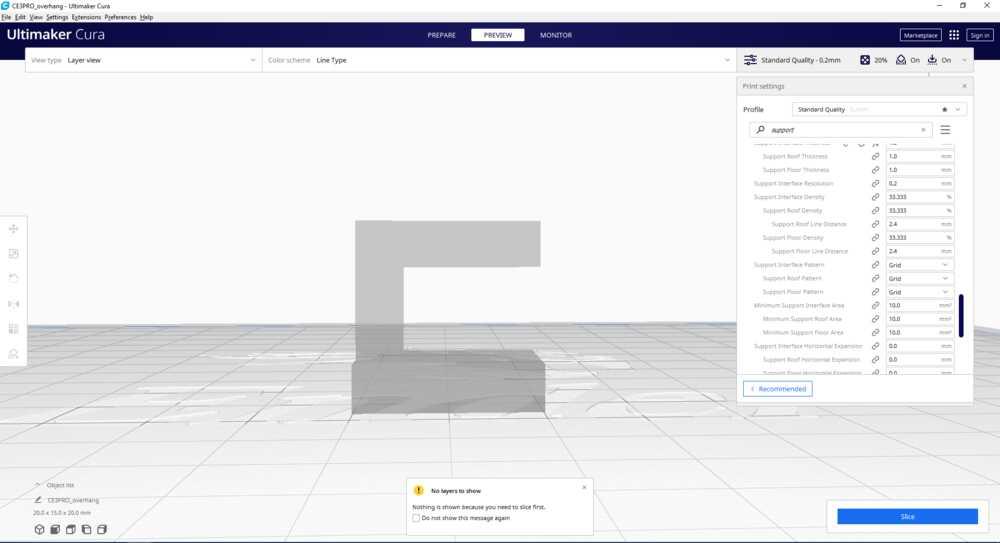
Task: Switch to 3D perspective view cube icon
Action: tap(40, 529)
